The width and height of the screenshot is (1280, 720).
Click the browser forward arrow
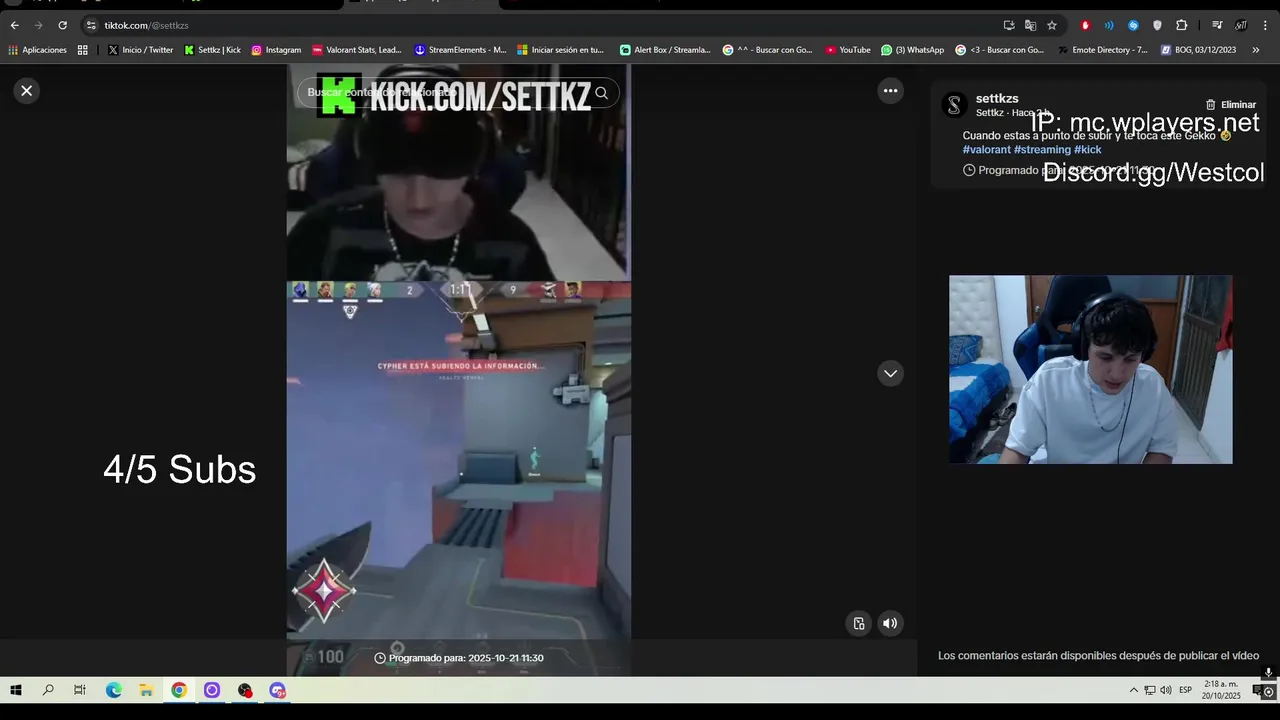38,25
